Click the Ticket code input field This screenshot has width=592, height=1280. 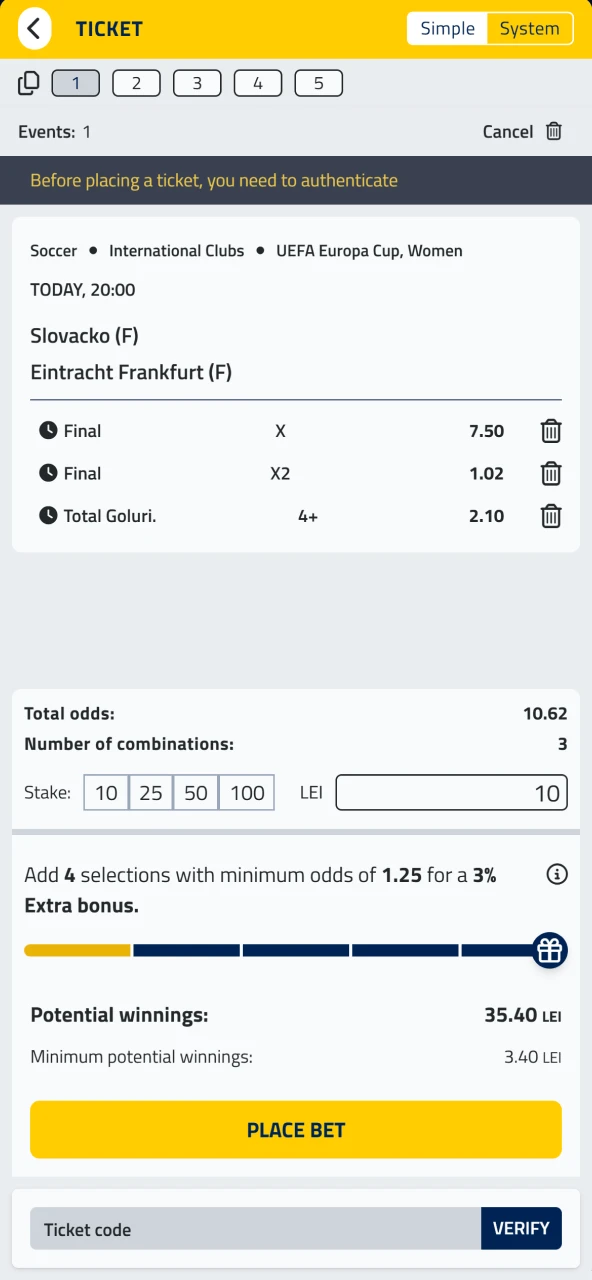tap(255, 1229)
